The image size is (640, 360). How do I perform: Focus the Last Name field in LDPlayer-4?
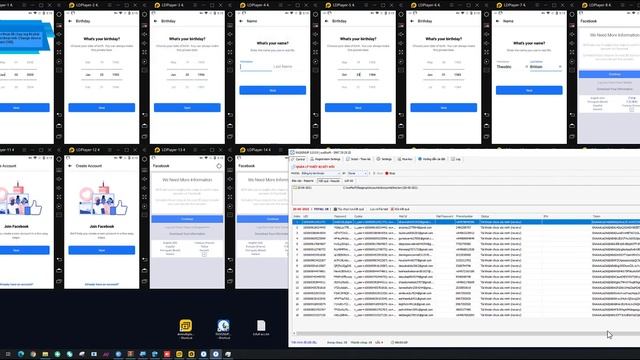click(288, 67)
